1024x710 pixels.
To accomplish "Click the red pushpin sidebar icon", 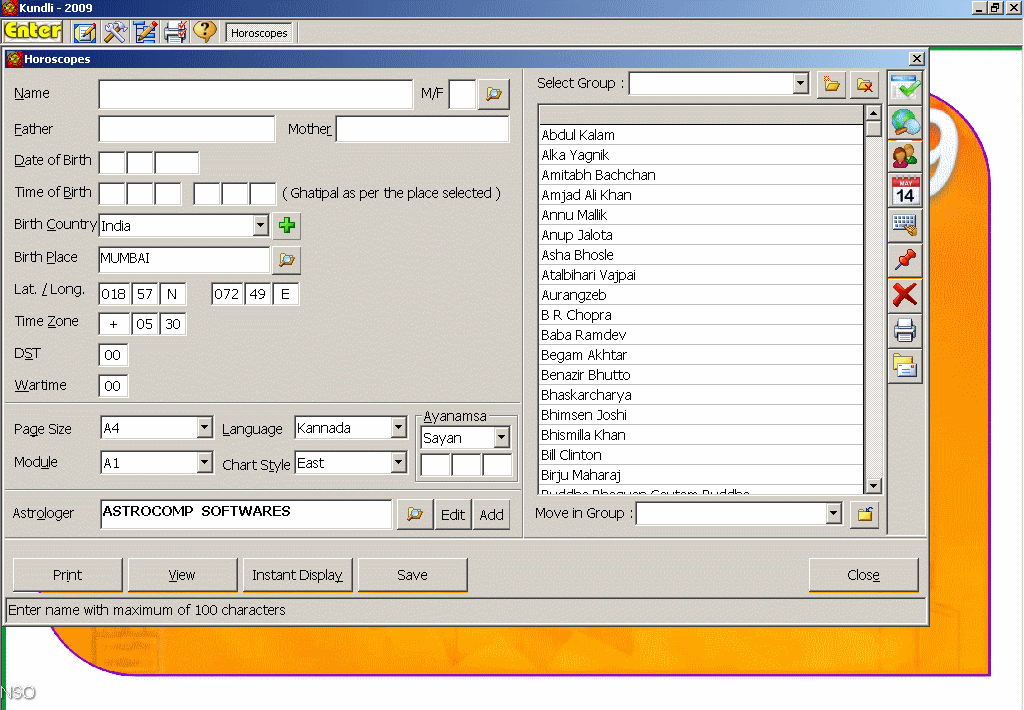I will point(905,260).
